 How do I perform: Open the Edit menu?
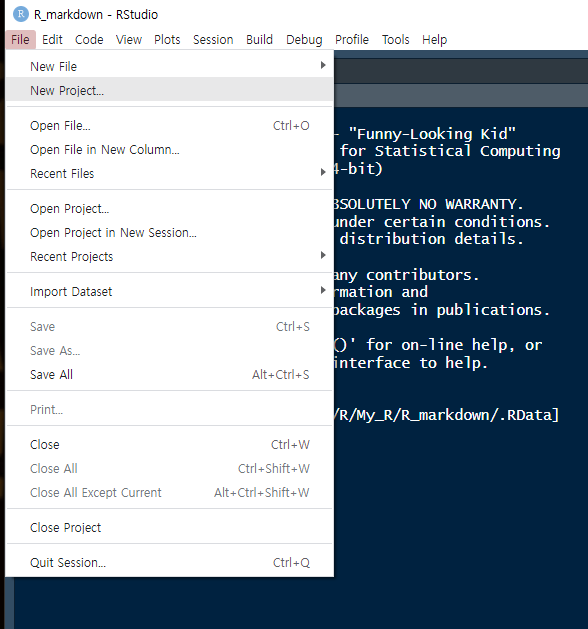(x=52, y=40)
